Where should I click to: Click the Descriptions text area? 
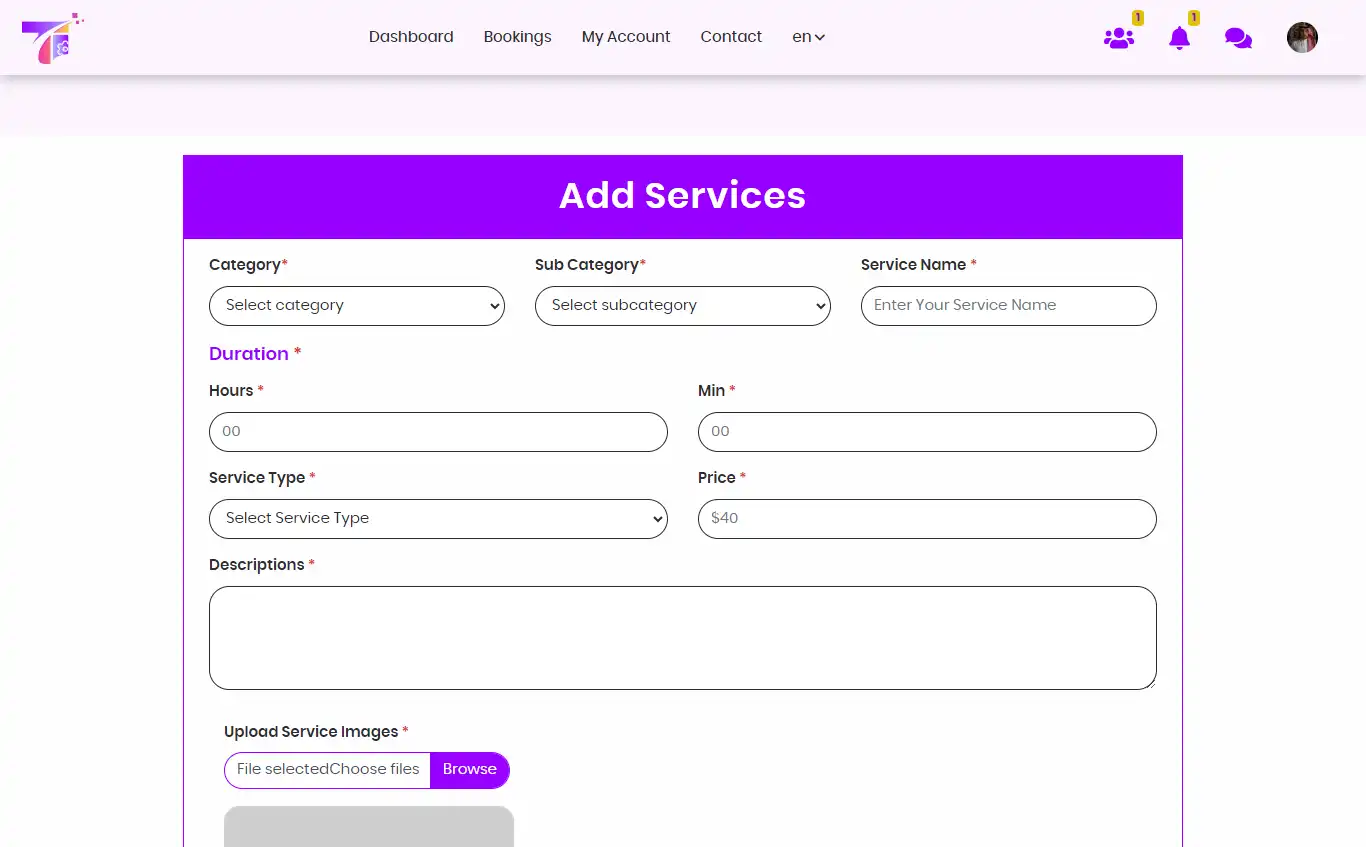tap(683, 638)
